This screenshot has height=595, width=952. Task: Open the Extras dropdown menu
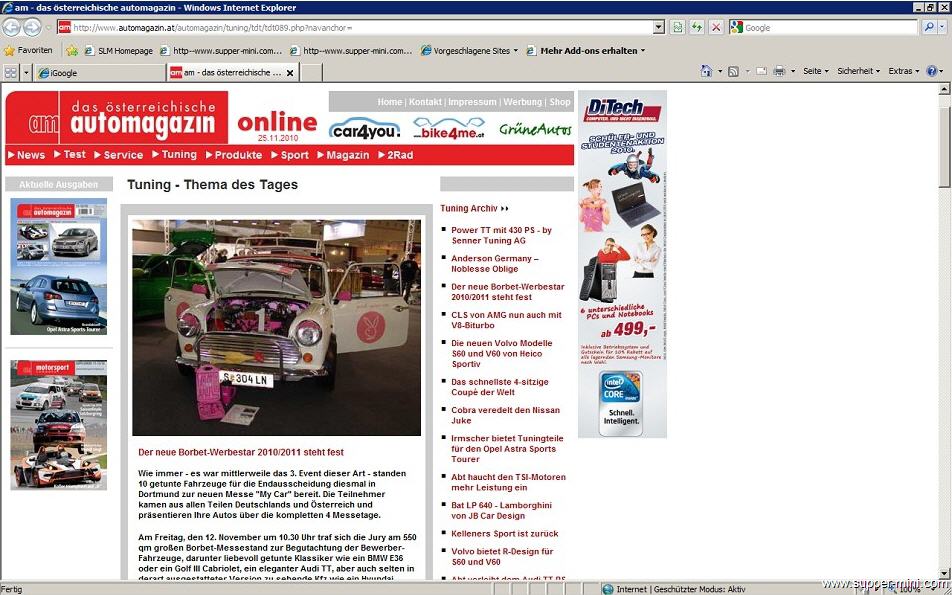pyautogui.click(x=904, y=72)
